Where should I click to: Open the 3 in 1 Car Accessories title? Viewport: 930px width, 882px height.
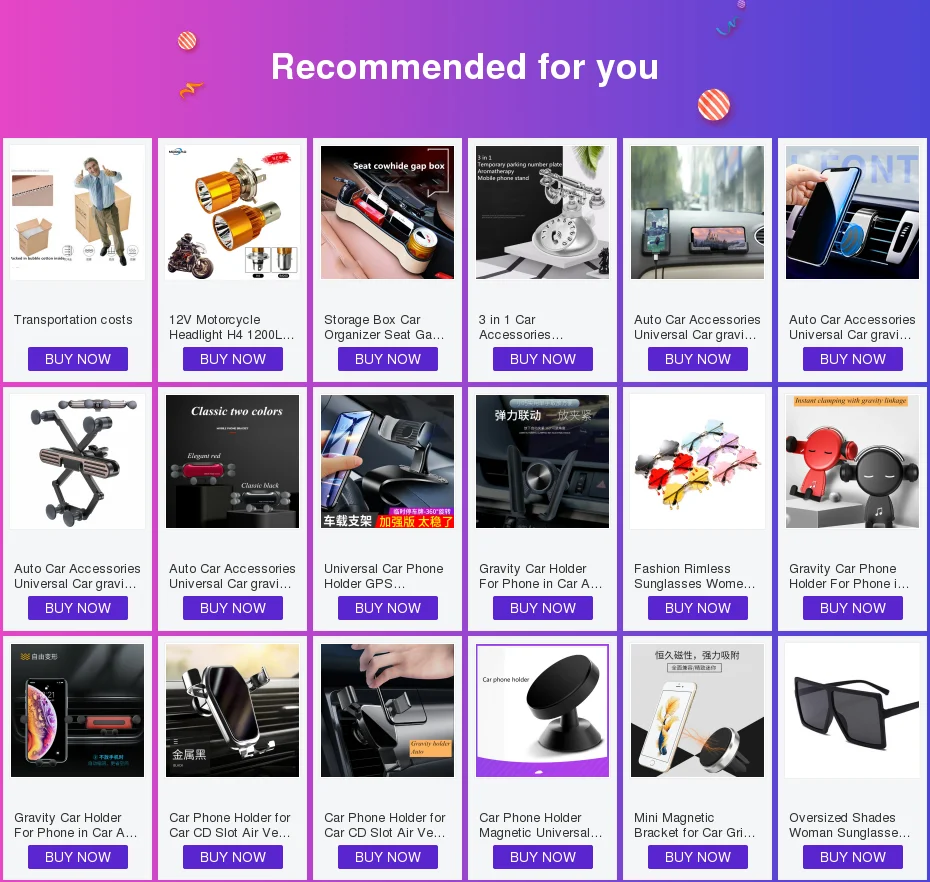pos(521,327)
